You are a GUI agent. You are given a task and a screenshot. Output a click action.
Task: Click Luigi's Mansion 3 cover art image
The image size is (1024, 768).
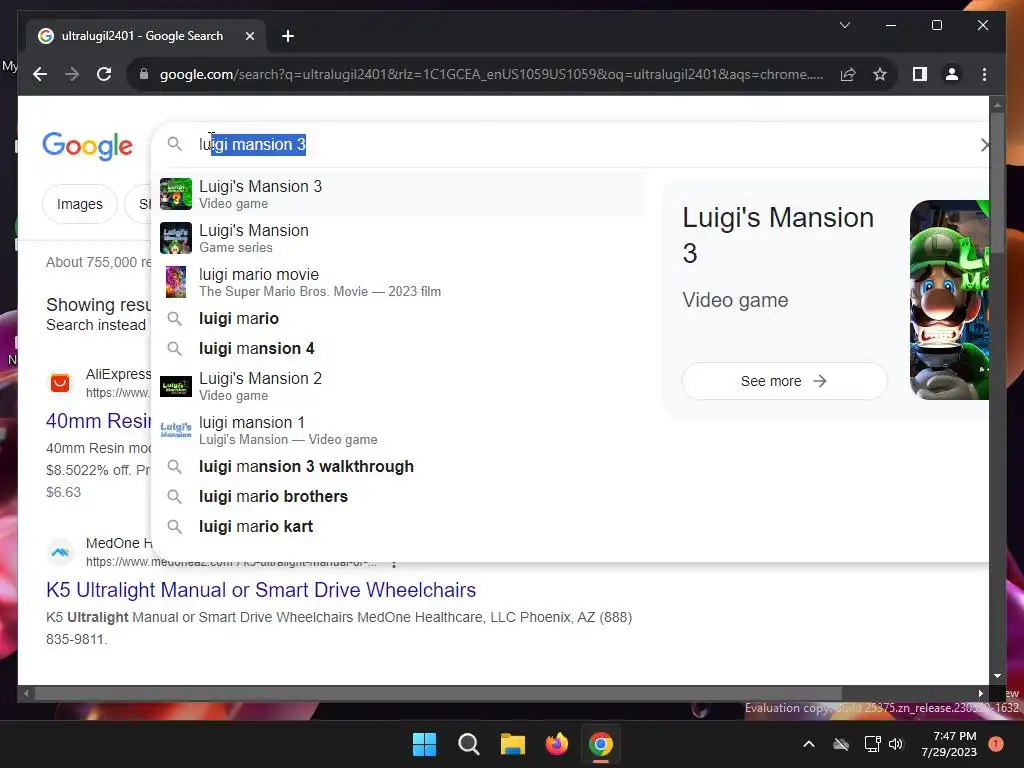point(949,300)
